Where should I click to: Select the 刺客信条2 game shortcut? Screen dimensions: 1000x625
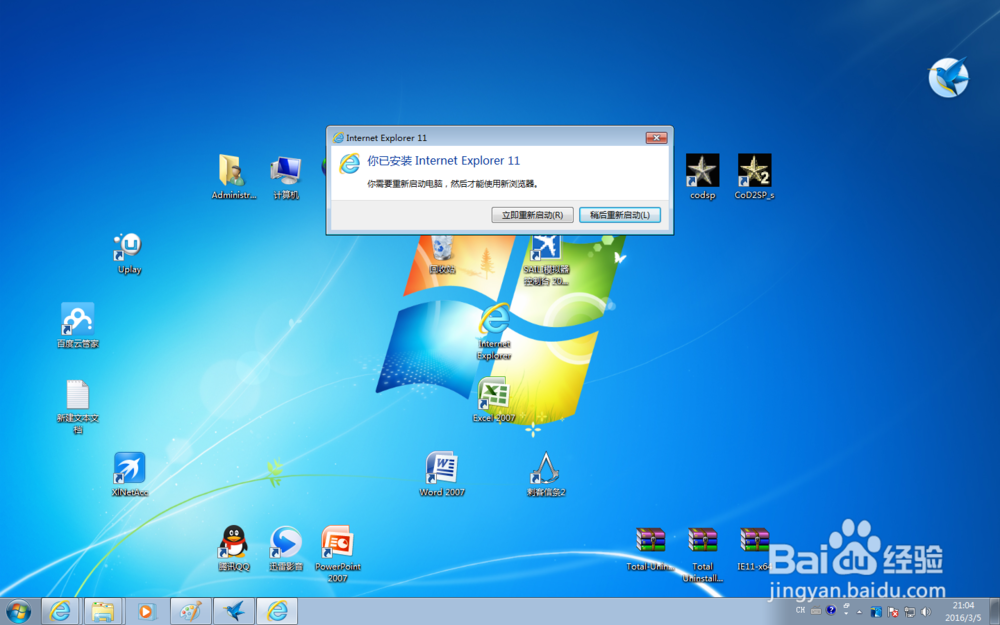coord(546,474)
